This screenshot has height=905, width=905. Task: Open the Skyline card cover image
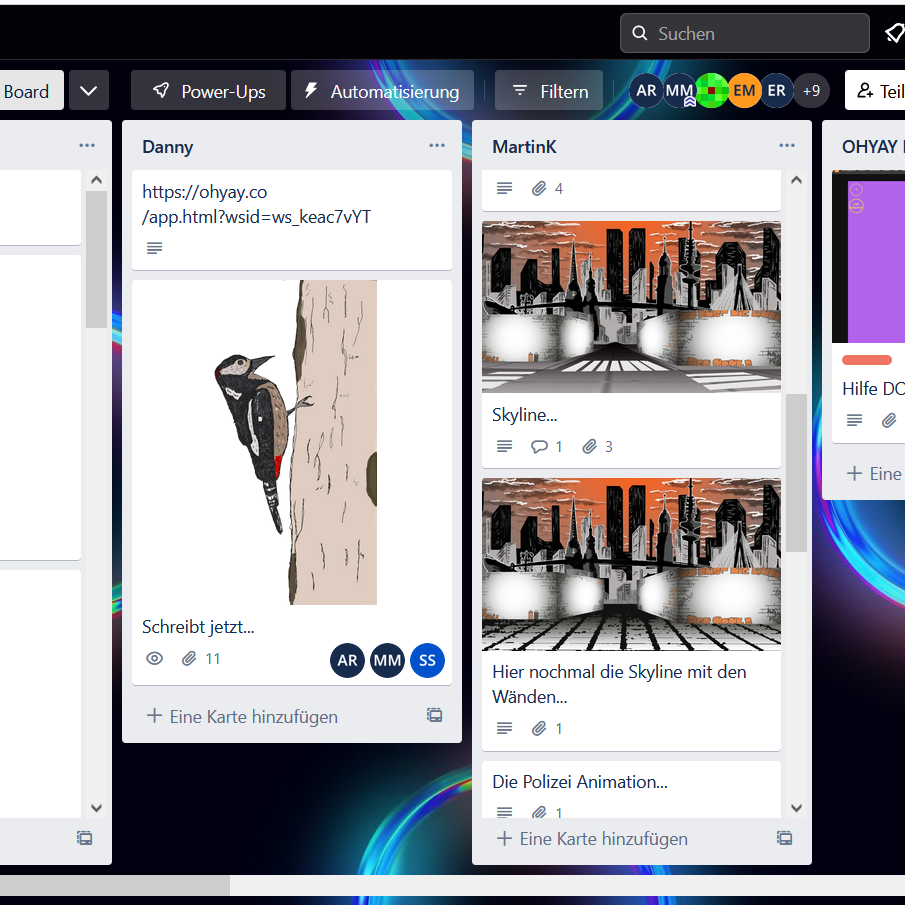(x=631, y=307)
